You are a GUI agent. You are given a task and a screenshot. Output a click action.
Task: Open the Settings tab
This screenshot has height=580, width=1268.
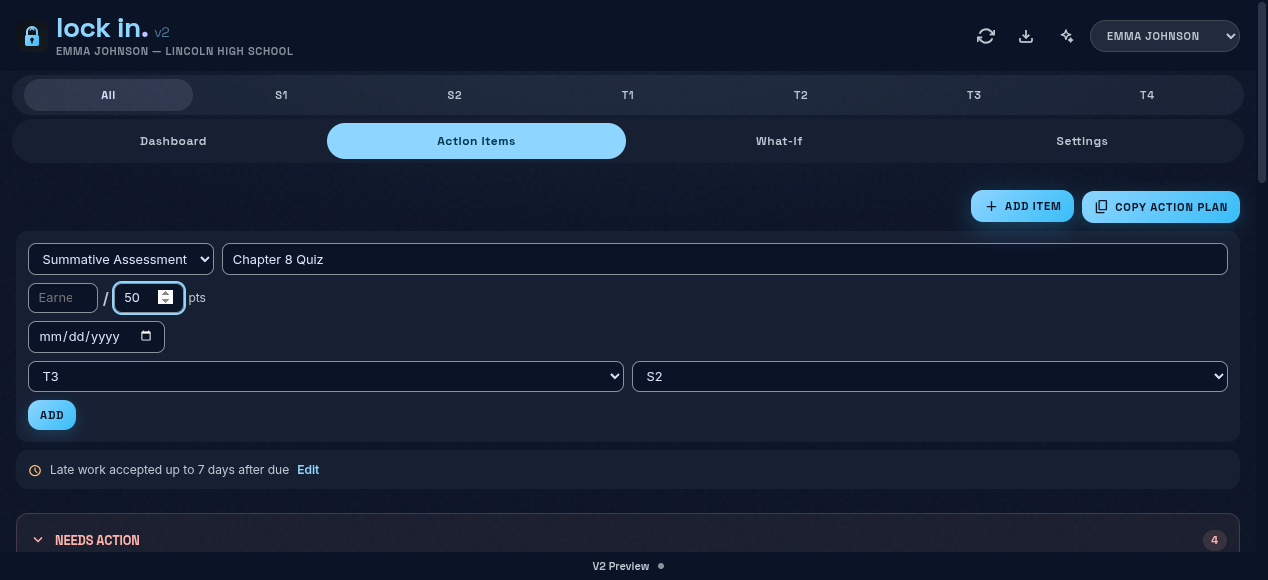click(x=1082, y=141)
